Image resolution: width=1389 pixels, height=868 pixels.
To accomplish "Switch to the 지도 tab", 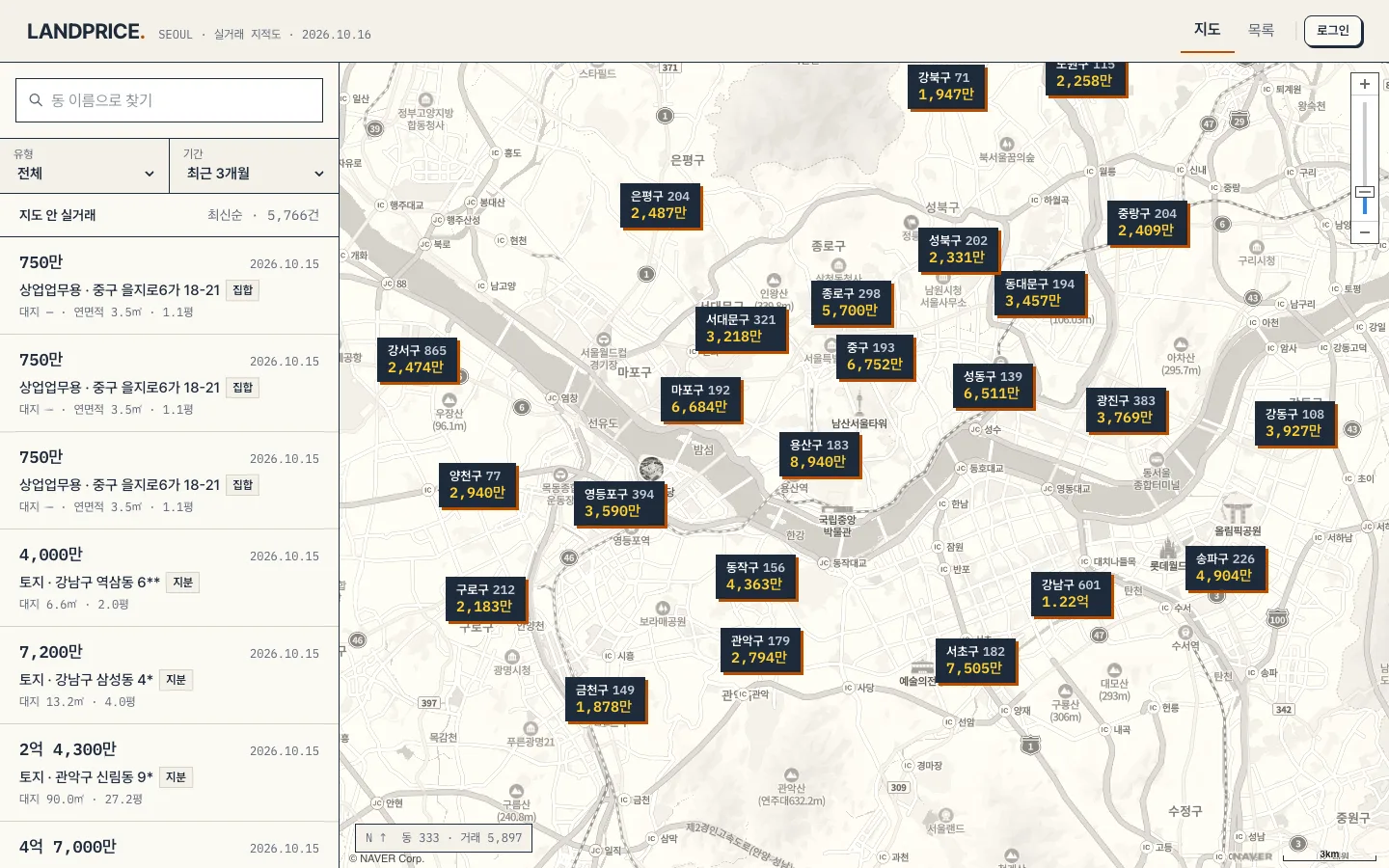I will pos(1208,30).
